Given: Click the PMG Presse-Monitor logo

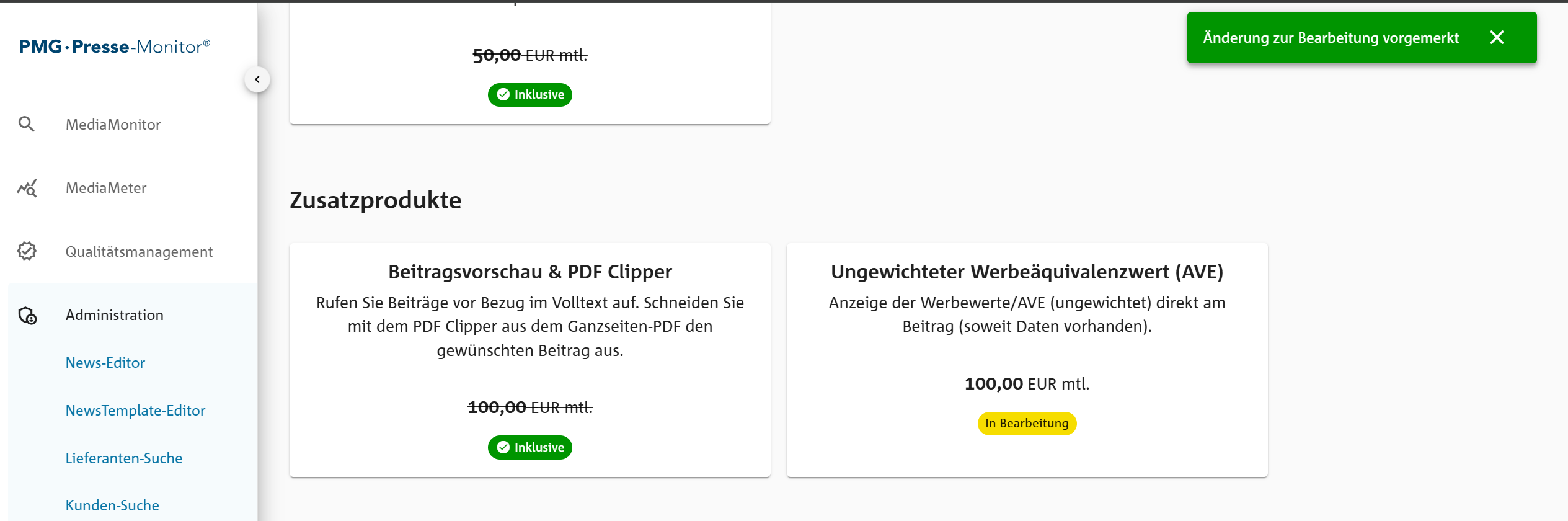Looking at the screenshot, I should 115,47.
